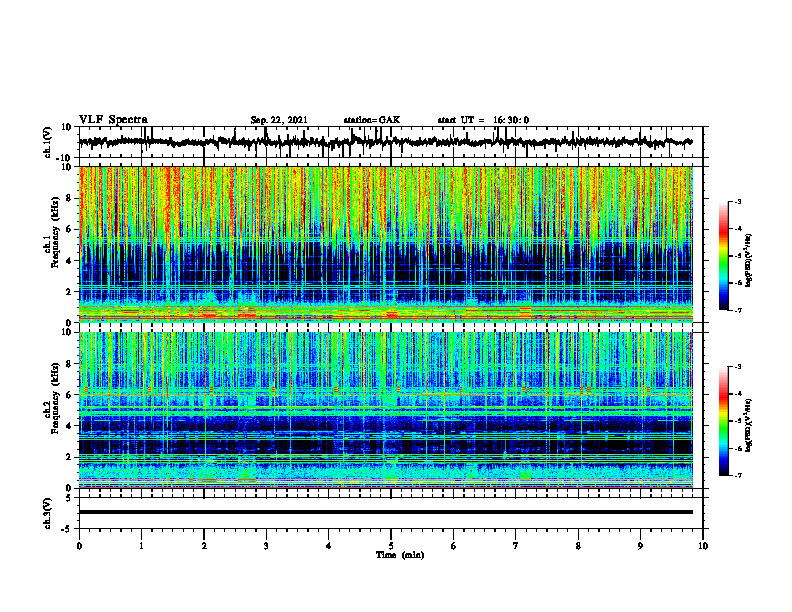The width and height of the screenshot is (792, 612).
Task: Click the "-7" tick on ch.1 color bar
Action: click(x=737, y=310)
